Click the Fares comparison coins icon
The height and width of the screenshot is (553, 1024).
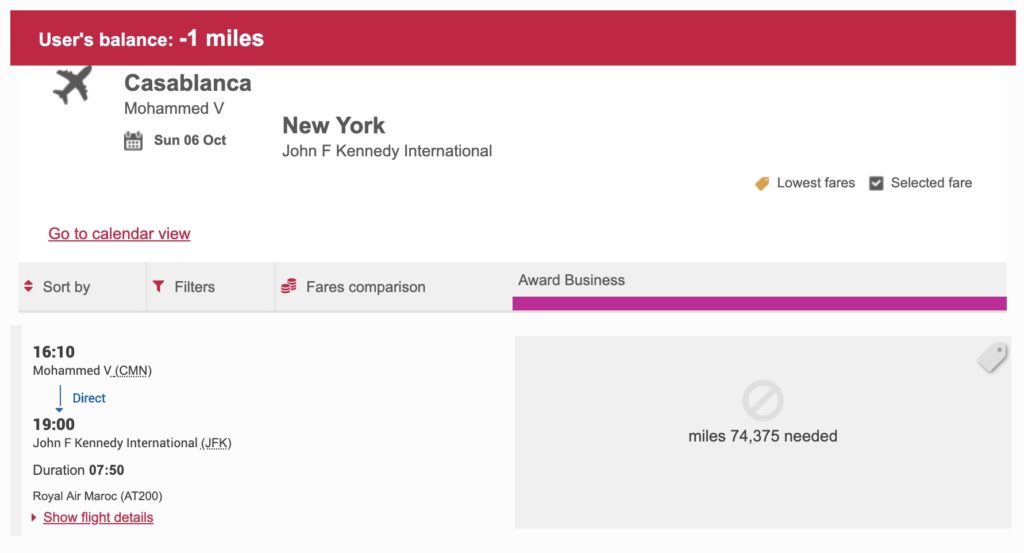coord(289,287)
